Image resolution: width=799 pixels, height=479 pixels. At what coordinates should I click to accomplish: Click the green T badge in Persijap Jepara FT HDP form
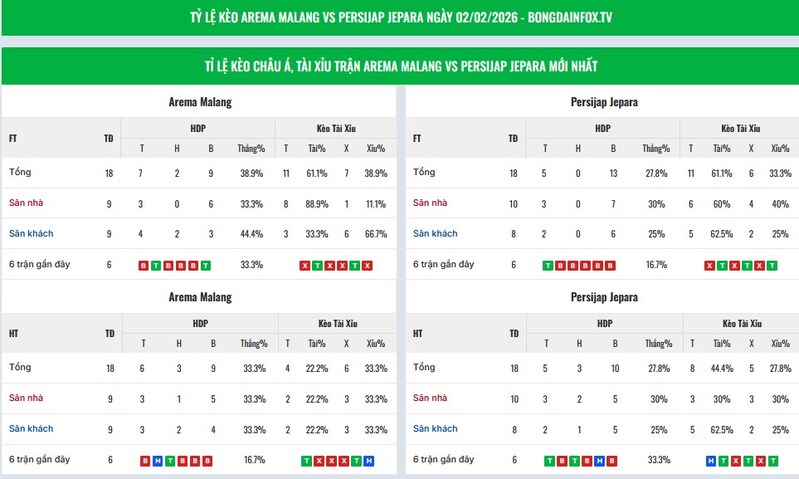(x=547, y=265)
